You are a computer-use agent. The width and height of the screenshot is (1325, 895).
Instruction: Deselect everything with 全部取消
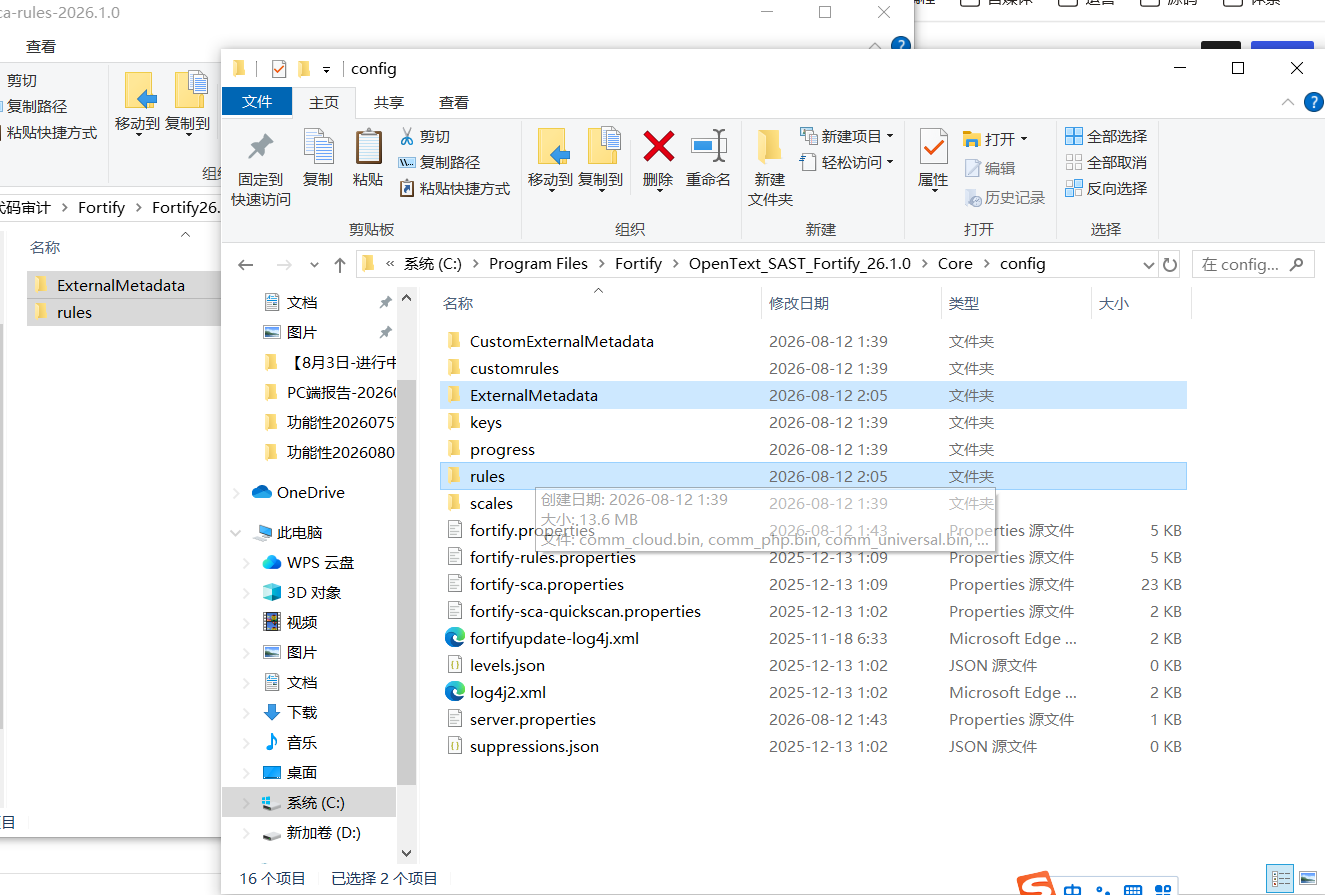[1106, 162]
